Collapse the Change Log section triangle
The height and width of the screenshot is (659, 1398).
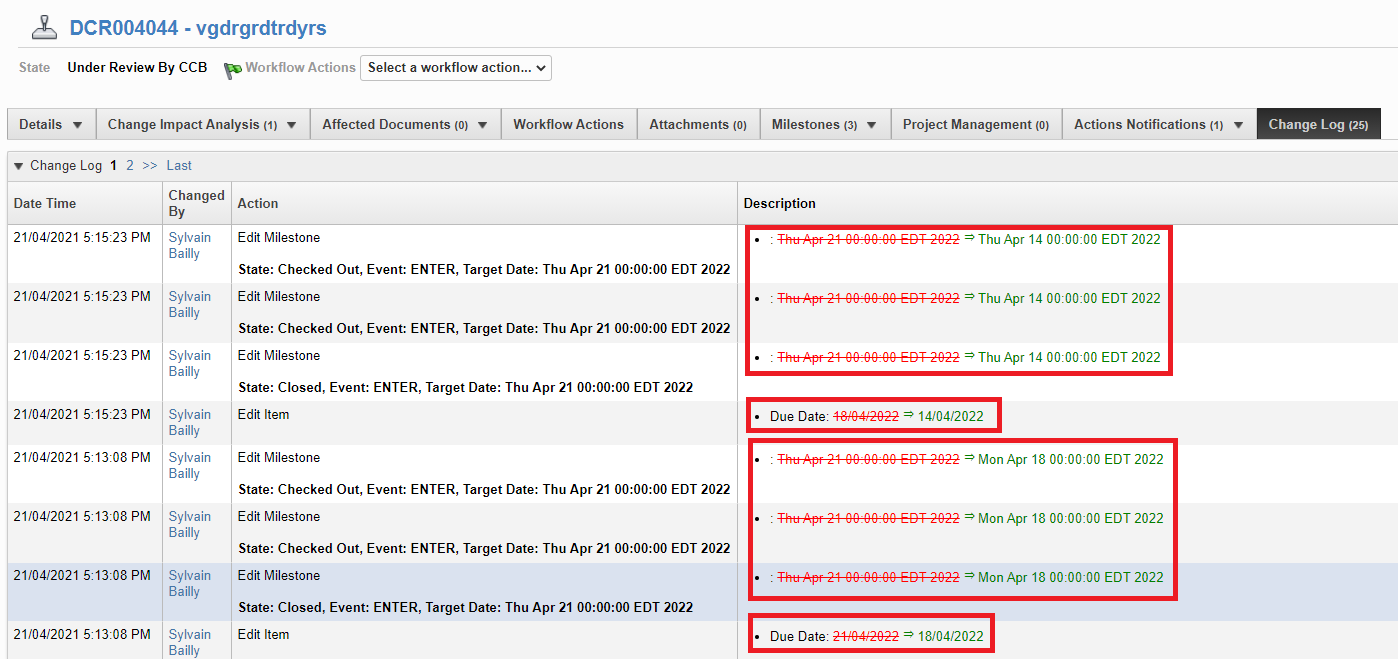(18, 165)
